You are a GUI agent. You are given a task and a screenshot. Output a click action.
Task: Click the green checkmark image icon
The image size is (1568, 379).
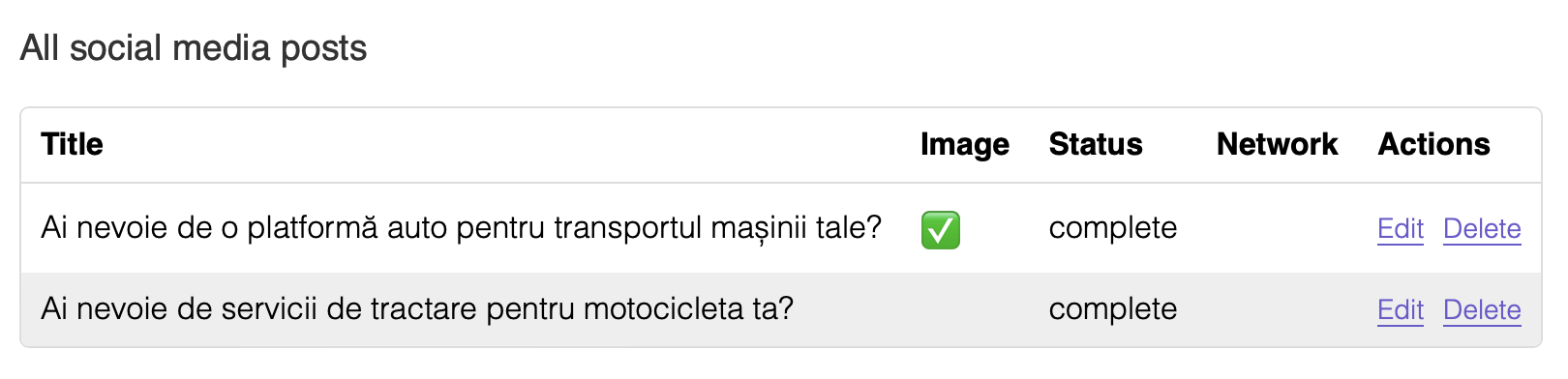(x=940, y=230)
